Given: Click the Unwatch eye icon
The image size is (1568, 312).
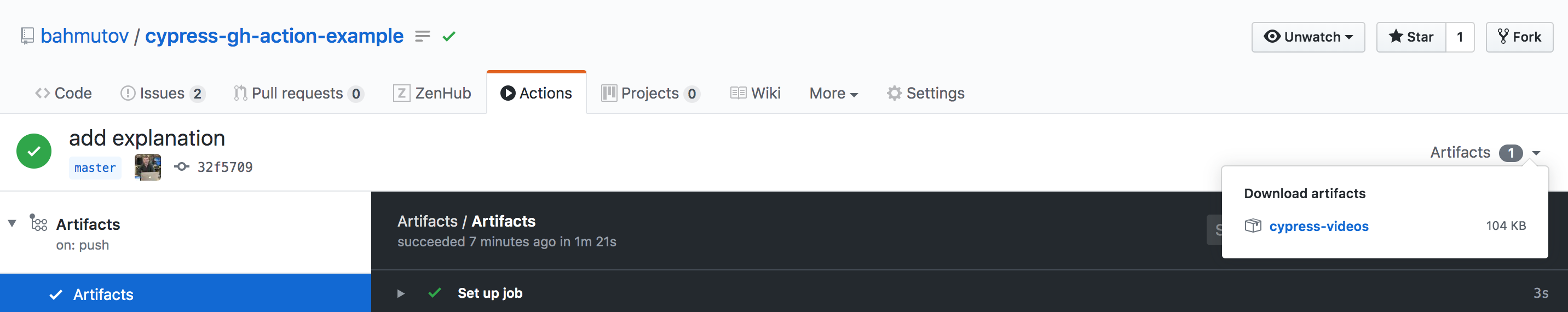Looking at the screenshot, I should pos(1272,37).
